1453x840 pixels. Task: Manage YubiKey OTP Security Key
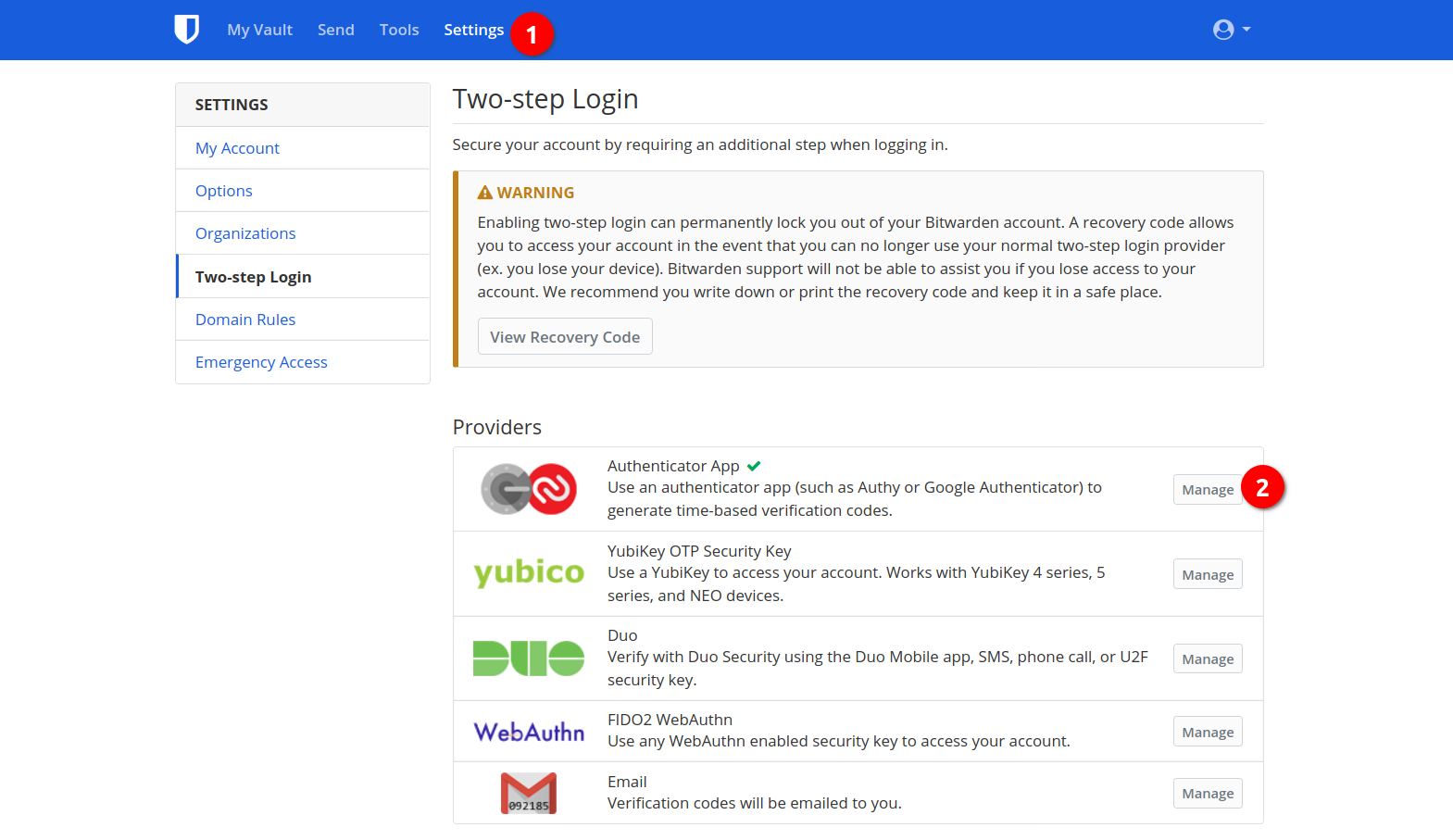click(x=1207, y=574)
